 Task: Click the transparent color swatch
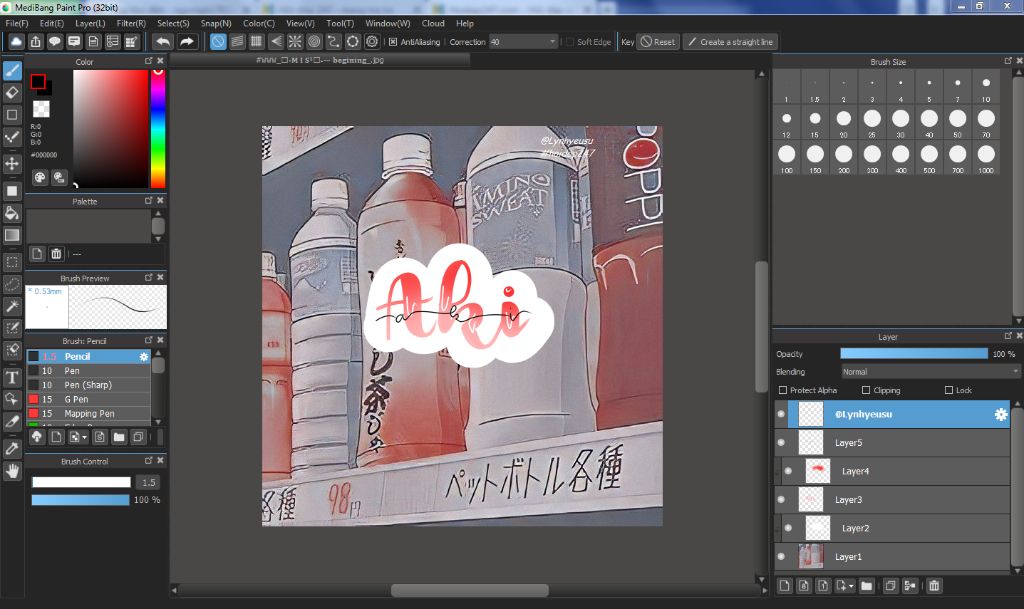click(41, 108)
